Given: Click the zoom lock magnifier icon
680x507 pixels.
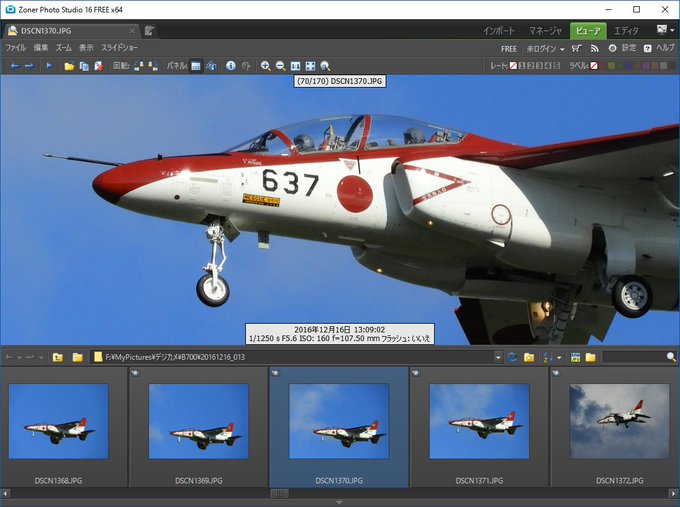Looking at the screenshot, I should coord(325,66).
